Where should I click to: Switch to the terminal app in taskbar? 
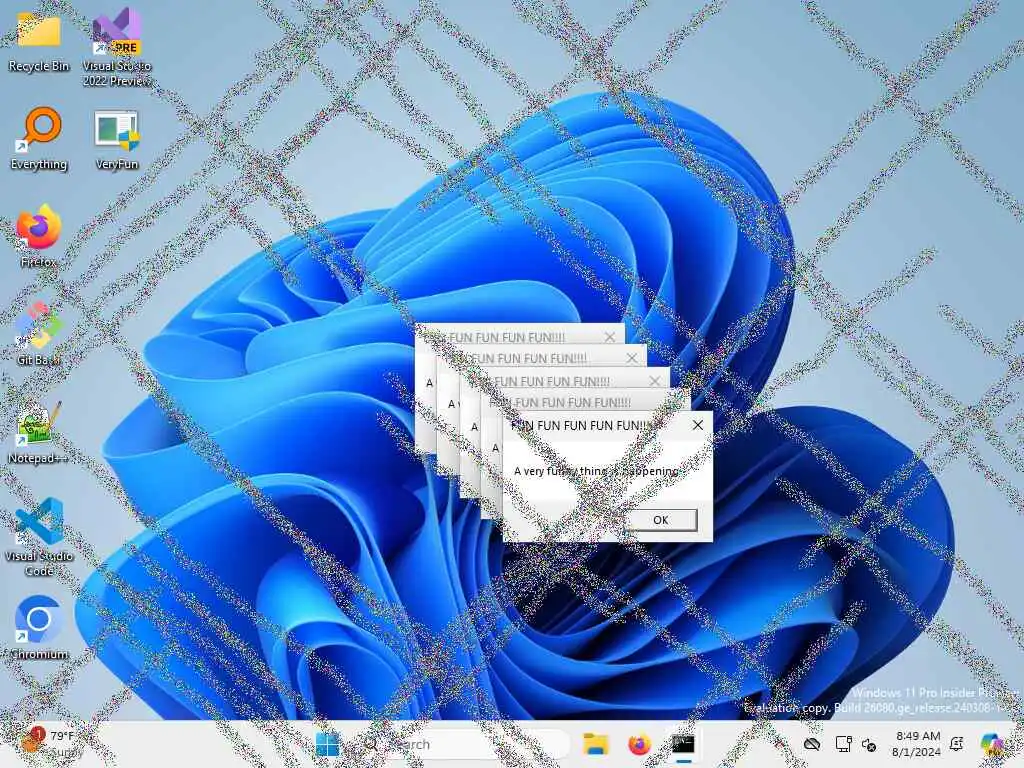[x=683, y=744]
